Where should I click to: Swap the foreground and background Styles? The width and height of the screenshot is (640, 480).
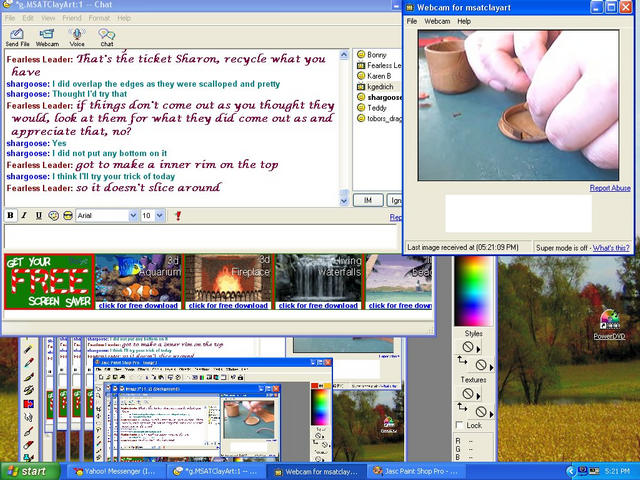(x=462, y=360)
